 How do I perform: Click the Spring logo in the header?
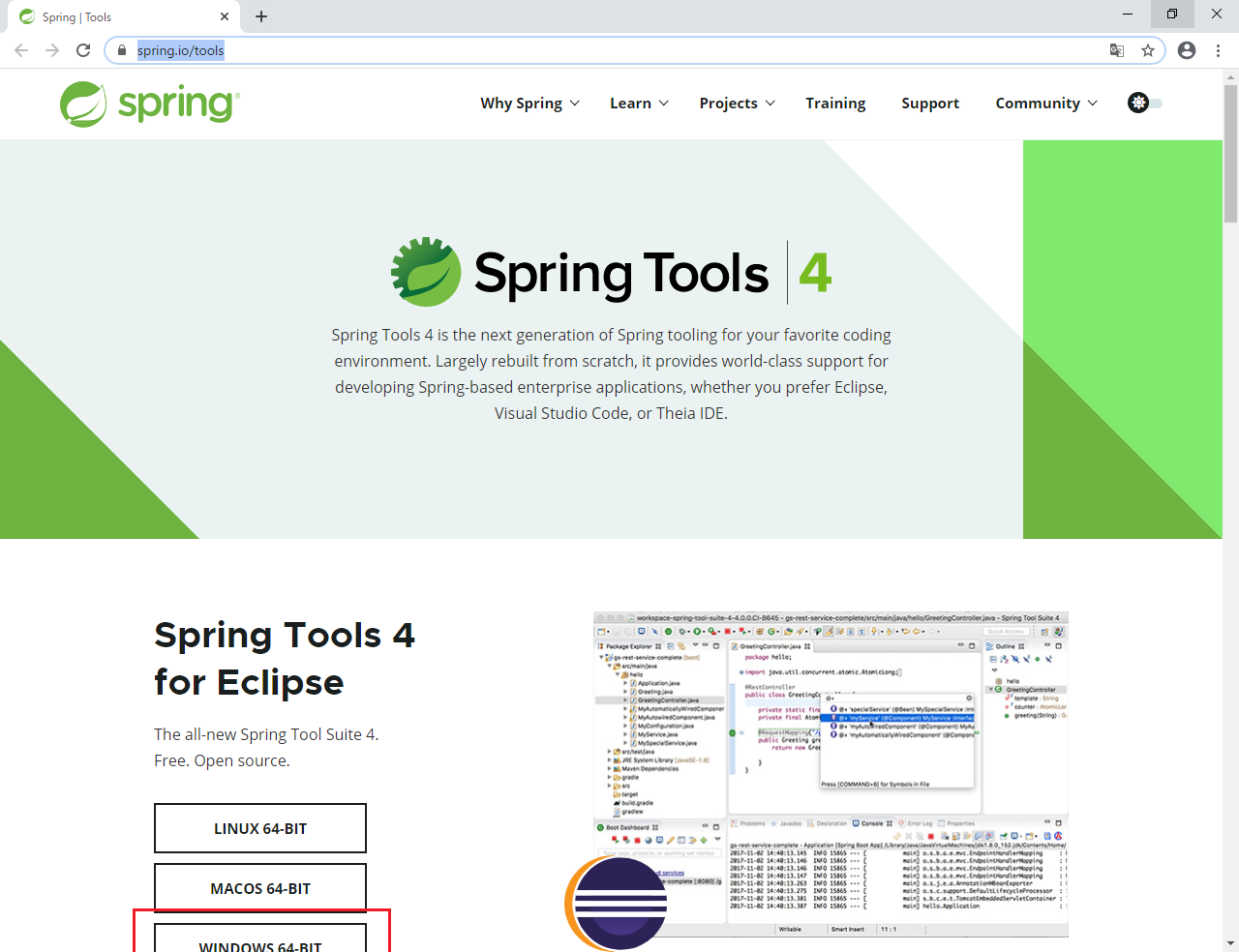click(150, 104)
